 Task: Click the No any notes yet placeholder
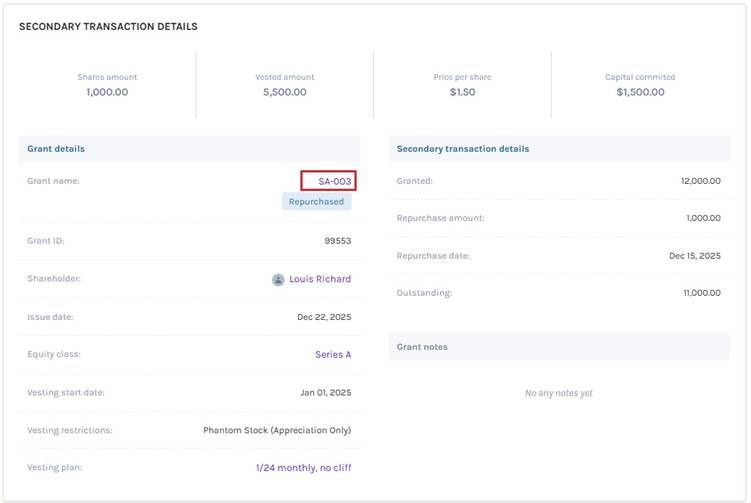point(558,393)
